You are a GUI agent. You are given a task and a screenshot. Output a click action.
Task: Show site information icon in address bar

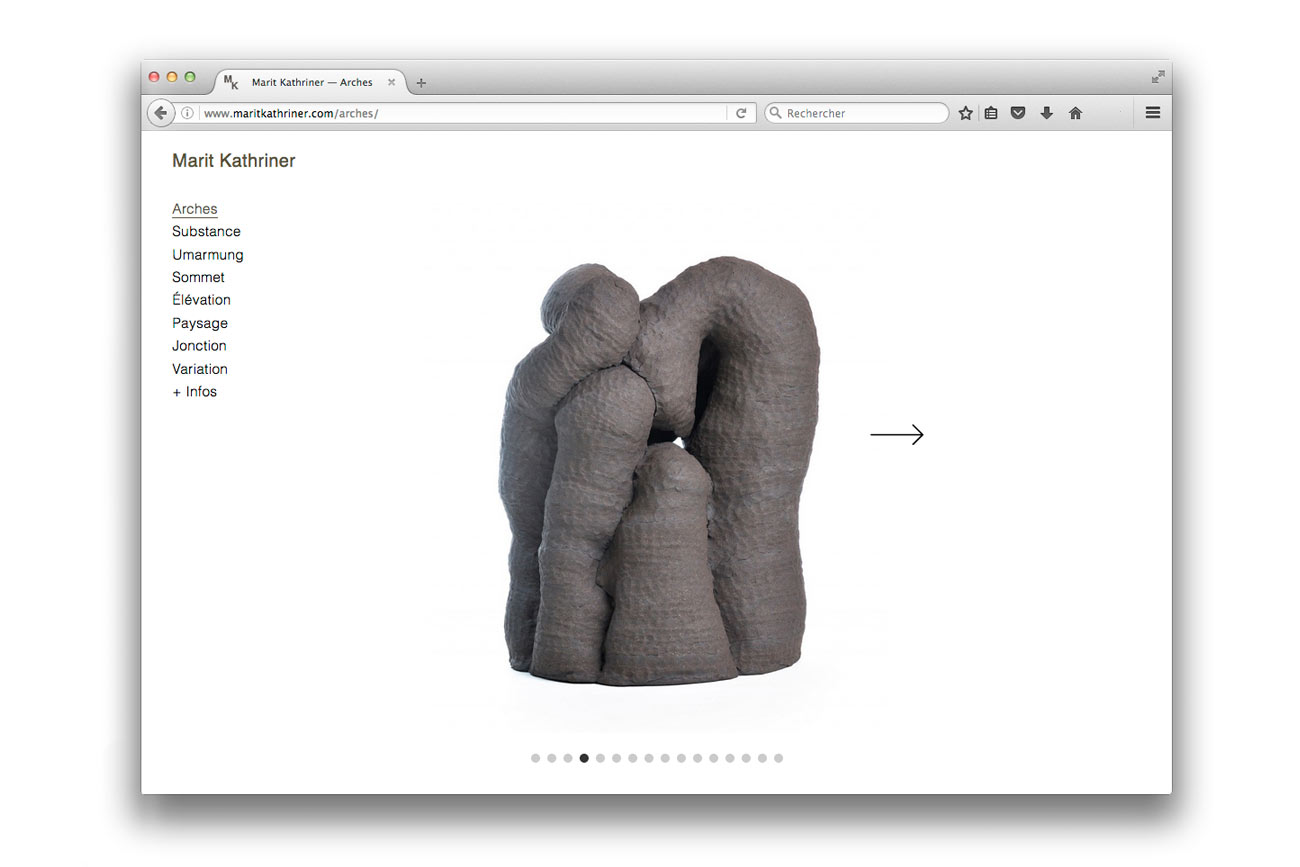pyautogui.click(x=187, y=113)
